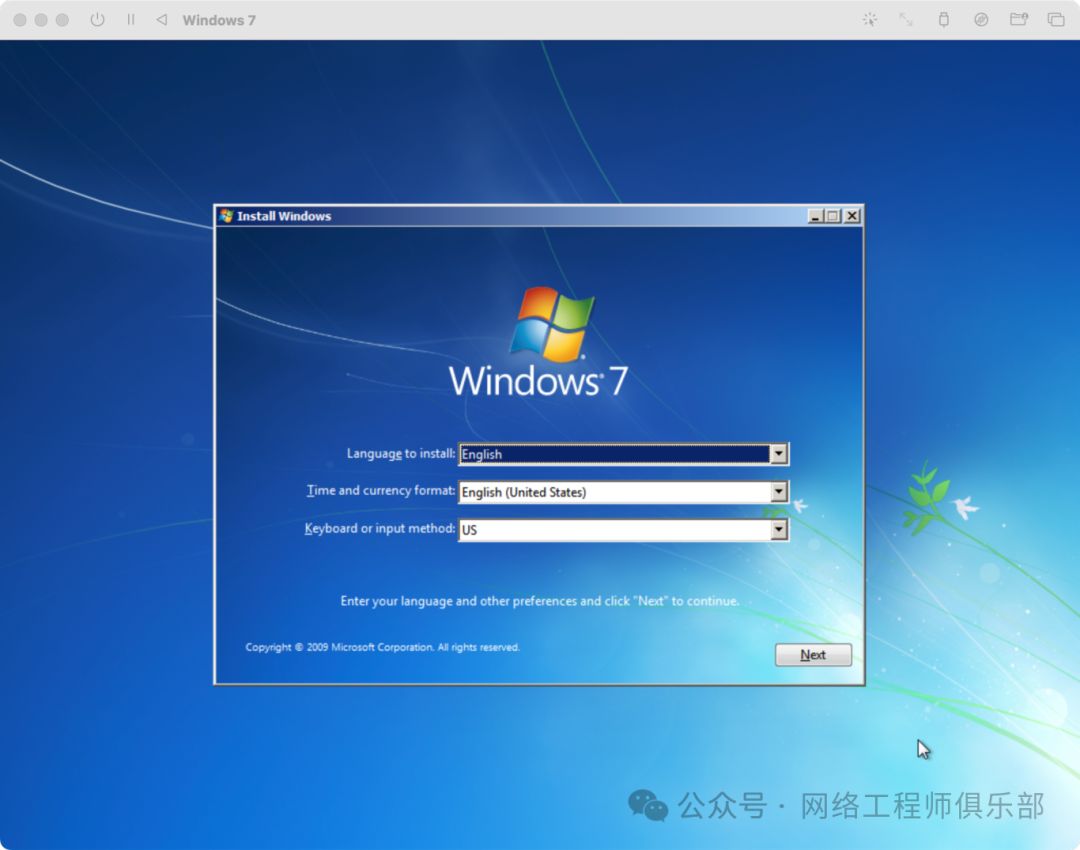The width and height of the screenshot is (1080, 850).
Task: Click the capture mouse cursor icon
Action: coord(870,20)
